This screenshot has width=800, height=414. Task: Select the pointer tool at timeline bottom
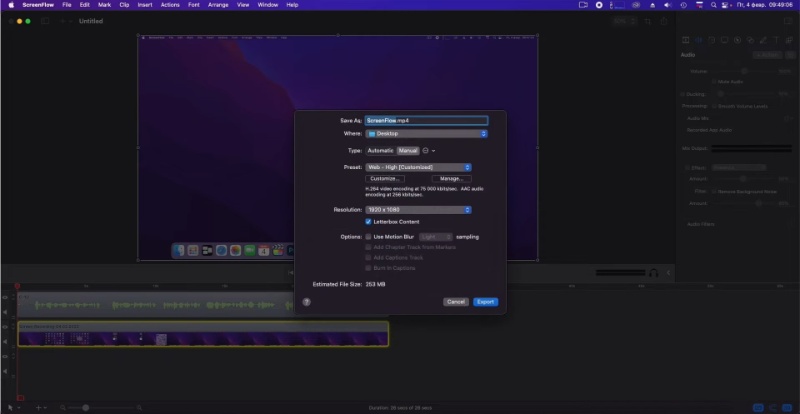click(10, 407)
